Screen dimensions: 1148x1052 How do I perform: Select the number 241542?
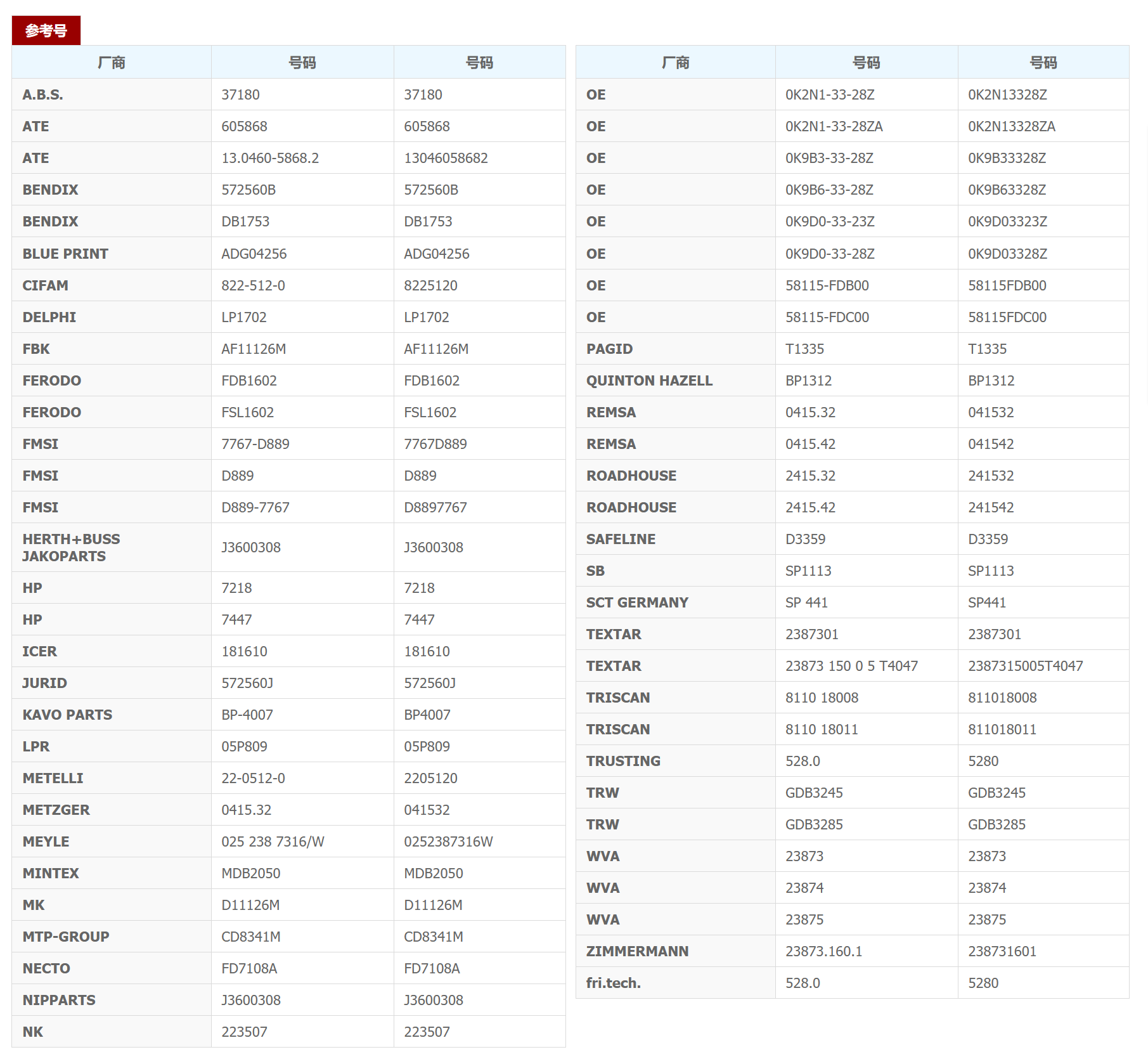point(991,507)
